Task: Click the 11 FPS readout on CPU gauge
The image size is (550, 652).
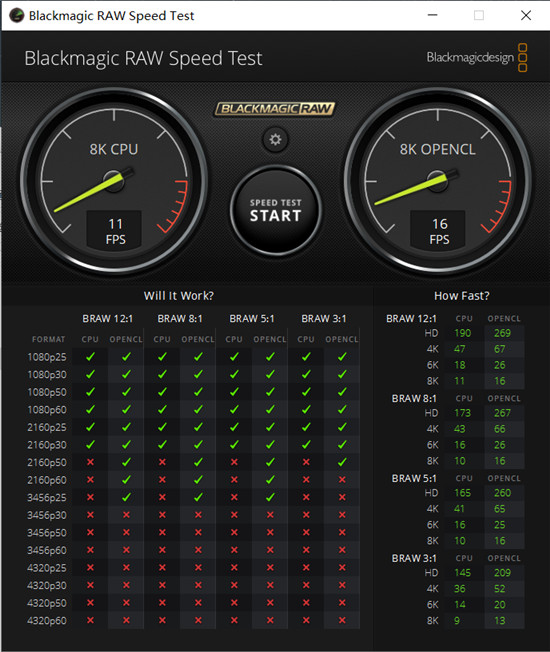Action: tap(114, 231)
